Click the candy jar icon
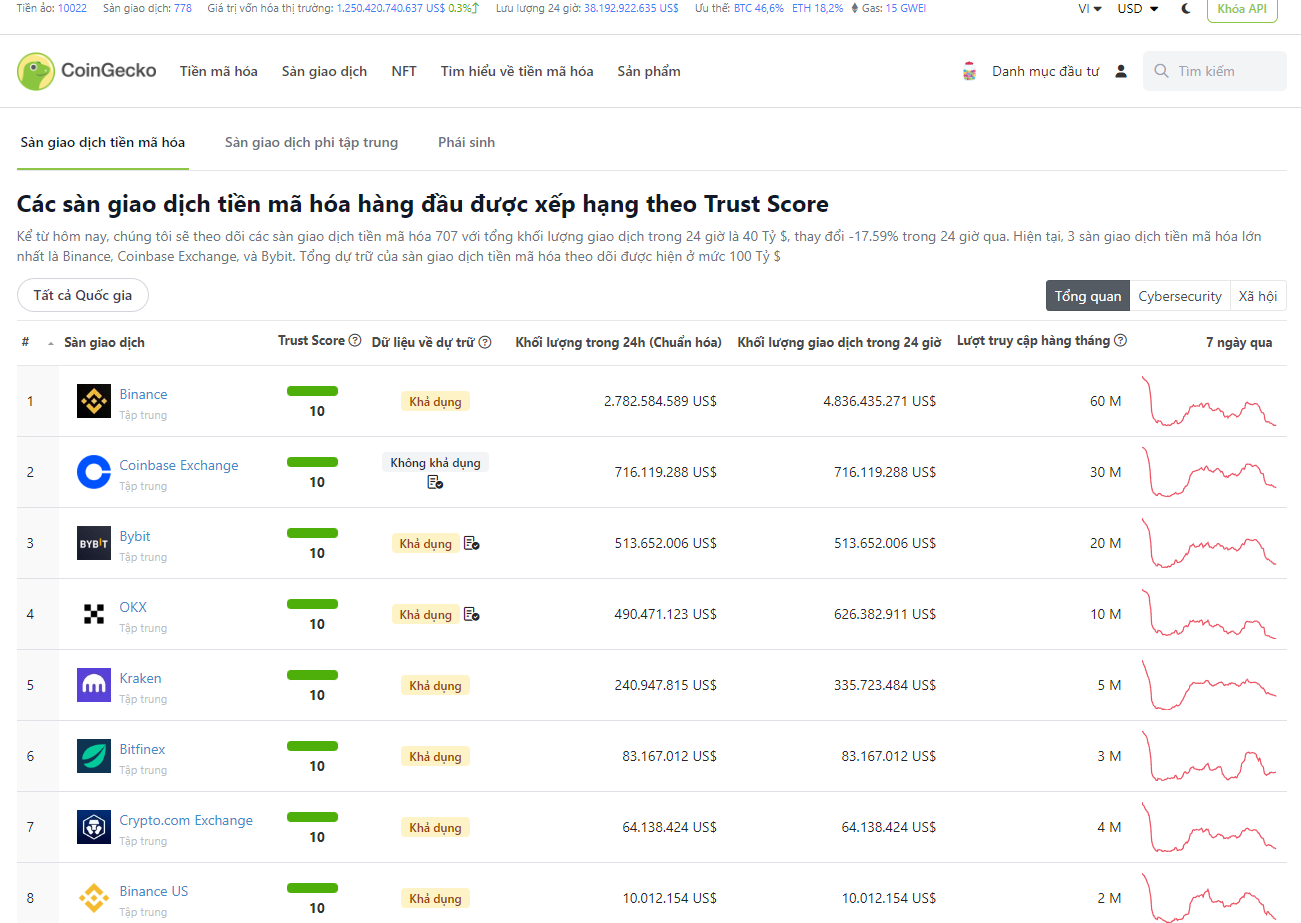 coord(969,71)
